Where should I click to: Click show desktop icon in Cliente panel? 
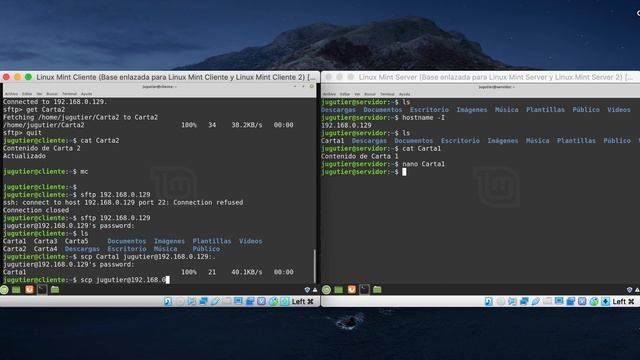(x=16, y=290)
